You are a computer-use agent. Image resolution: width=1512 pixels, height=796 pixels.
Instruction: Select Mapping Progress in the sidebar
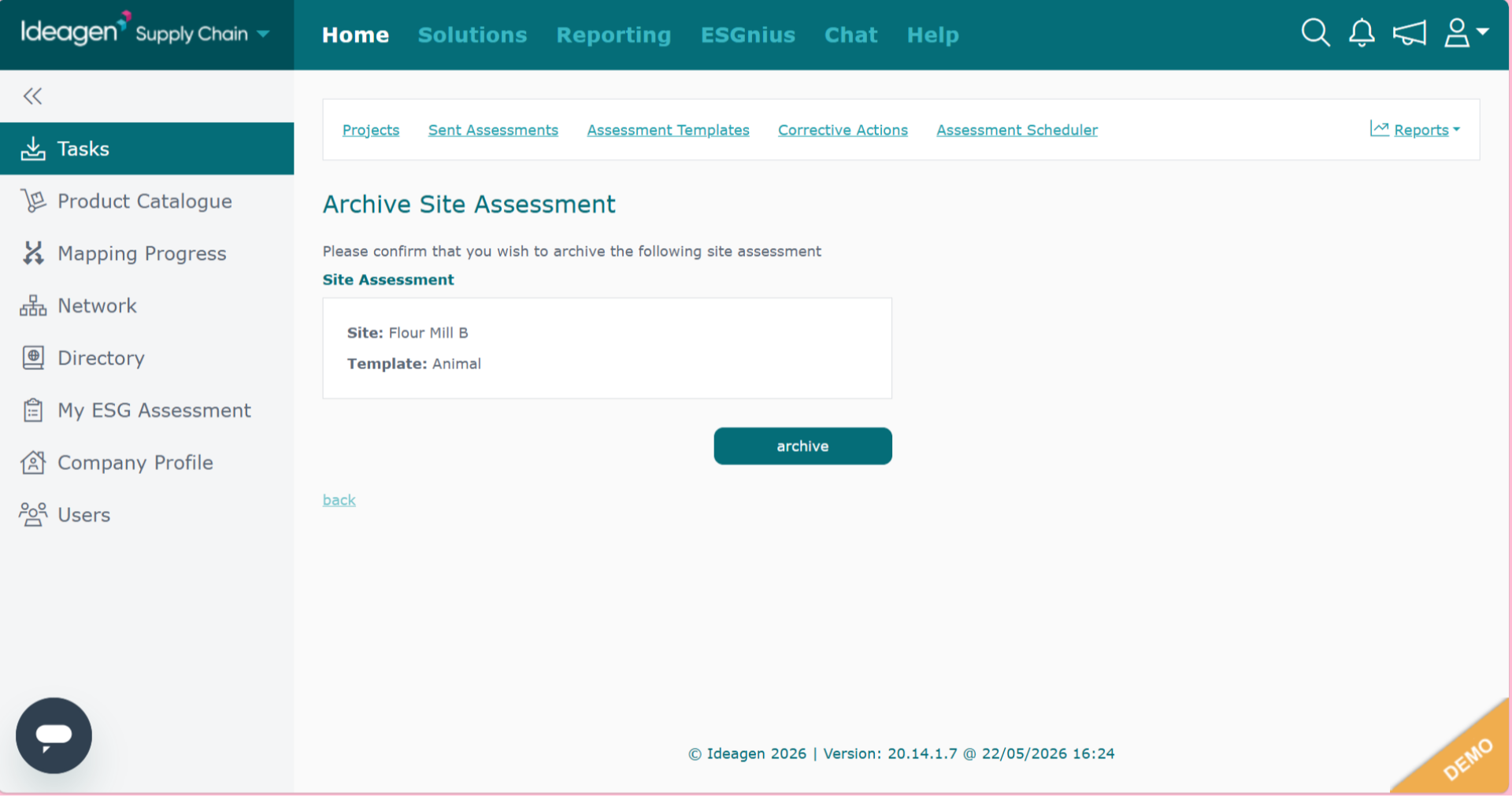pyautogui.click(x=146, y=253)
